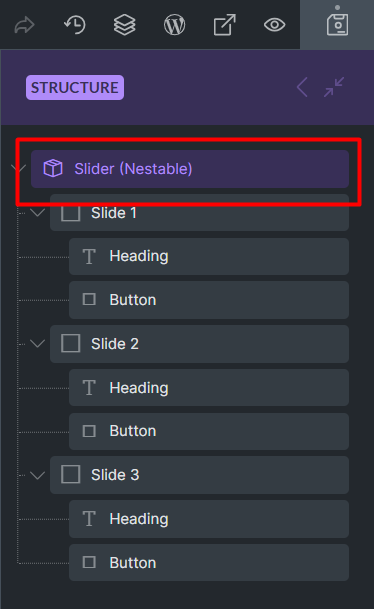Open the external link view icon
Screen dimensions: 374x609
(x=224, y=25)
